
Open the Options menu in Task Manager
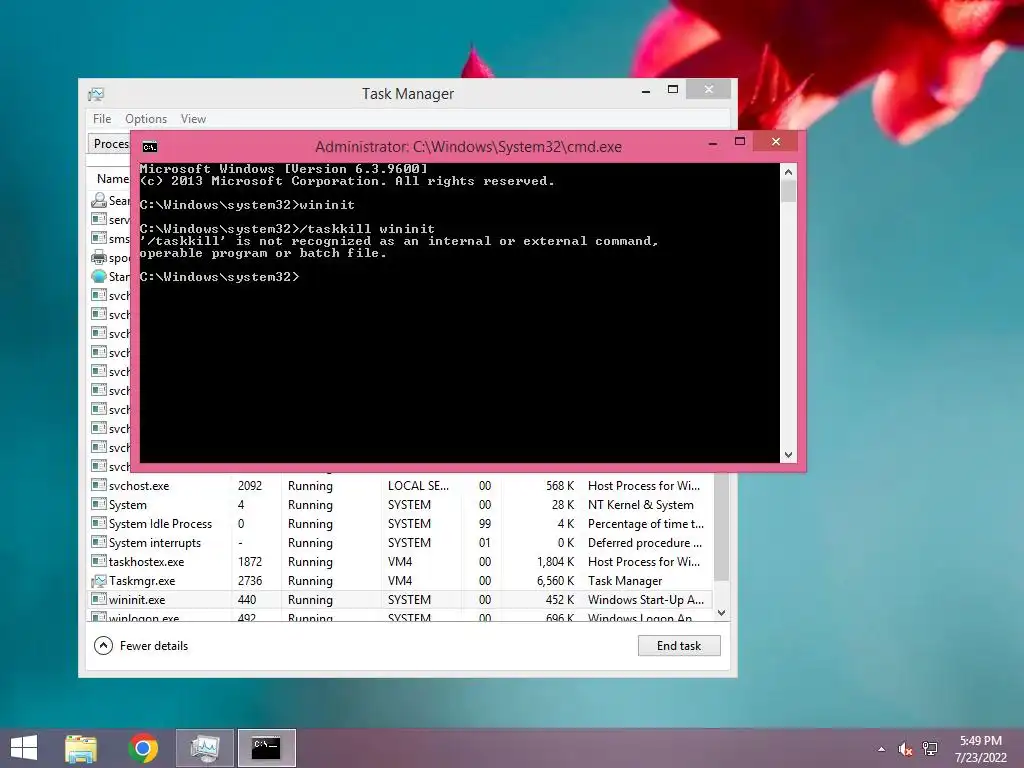tap(146, 119)
